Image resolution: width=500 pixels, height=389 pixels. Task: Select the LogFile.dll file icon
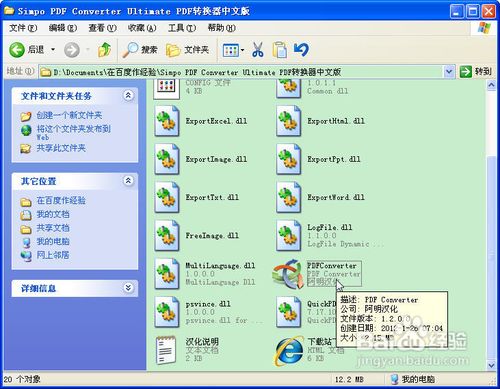click(x=289, y=236)
